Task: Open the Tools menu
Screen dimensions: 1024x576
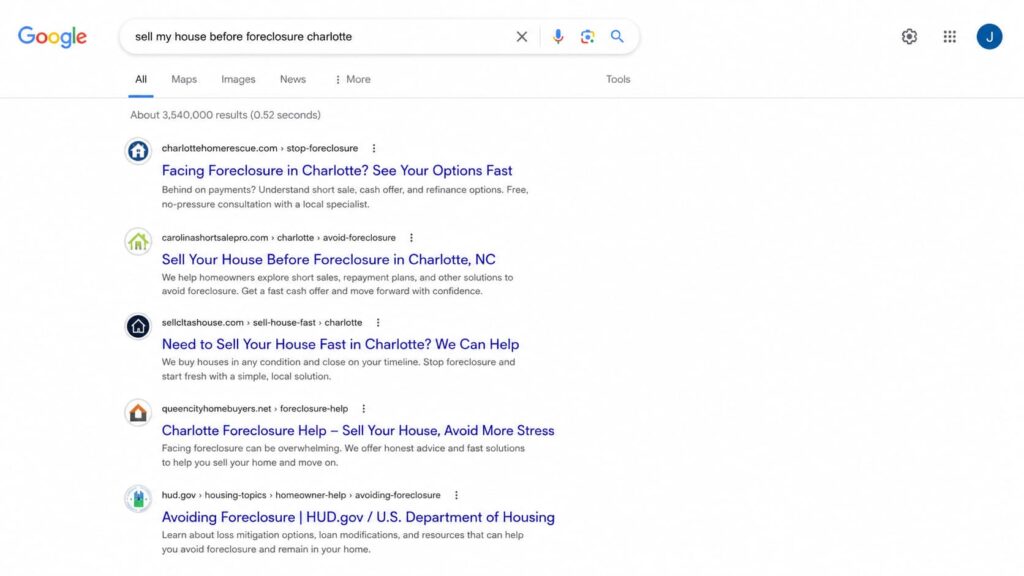Action: point(618,79)
